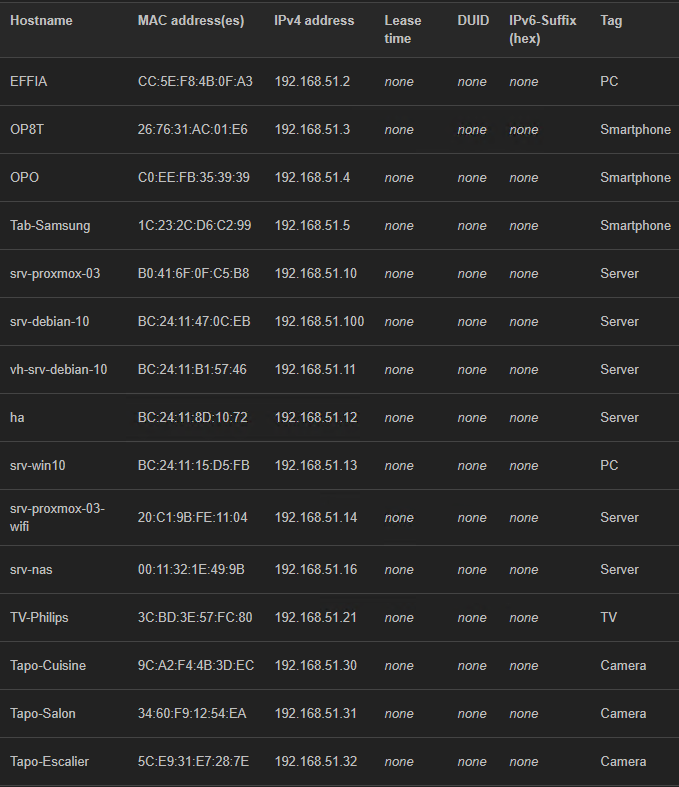Select the vh-srv-debian-10 entry
The width and height of the screenshot is (679, 787).
(59, 369)
